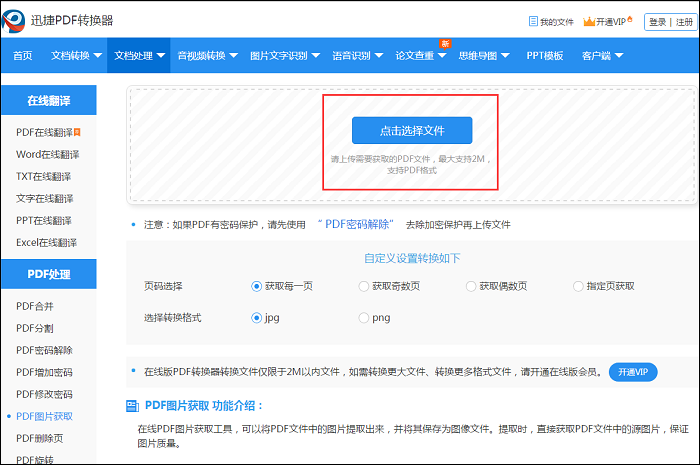Image resolution: width=700 pixels, height=465 pixels.
Task: Click the PDF图片获取 heading icon
Action: [x=133, y=406]
